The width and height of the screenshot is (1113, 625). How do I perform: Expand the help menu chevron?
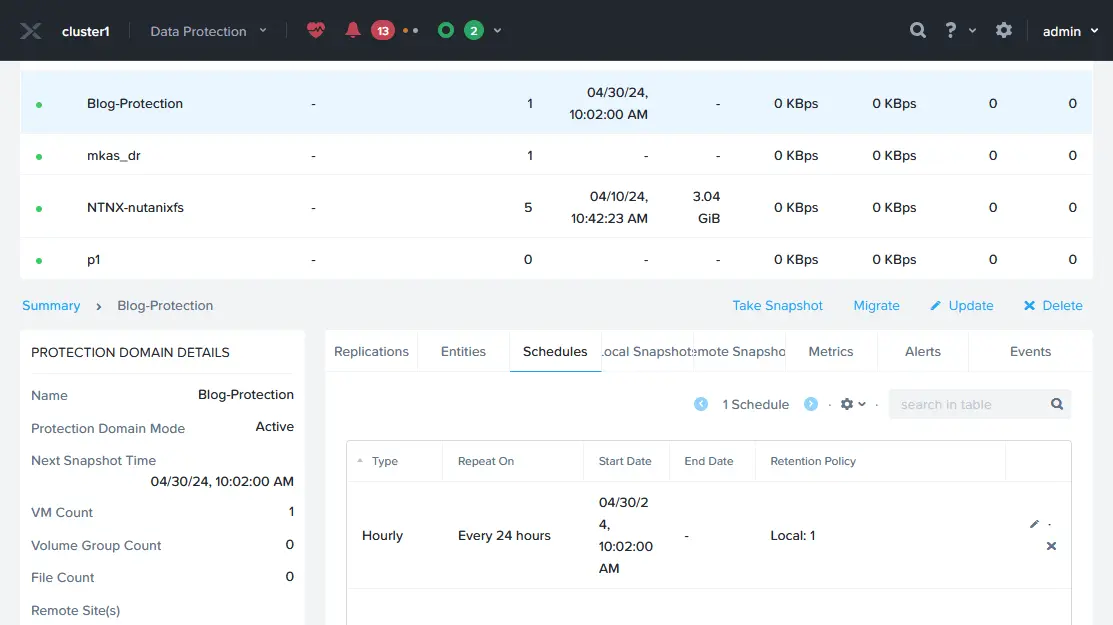click(972, 31)
